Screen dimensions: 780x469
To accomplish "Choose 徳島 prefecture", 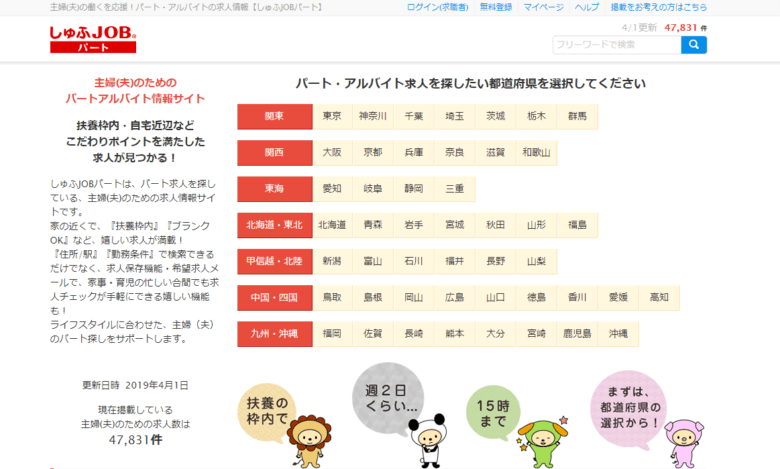I will tap(536, 298).
